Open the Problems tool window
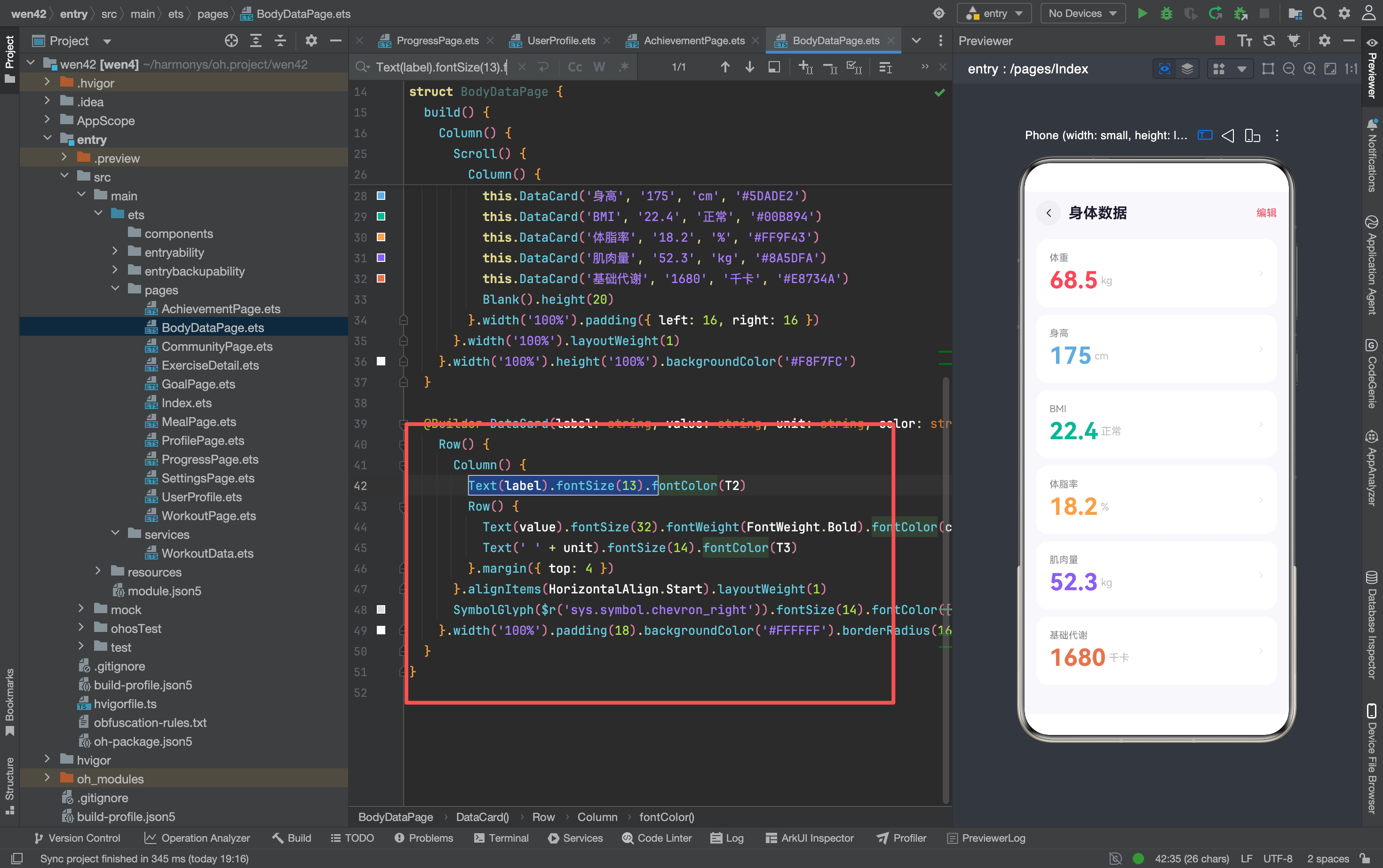 [424, 838]
